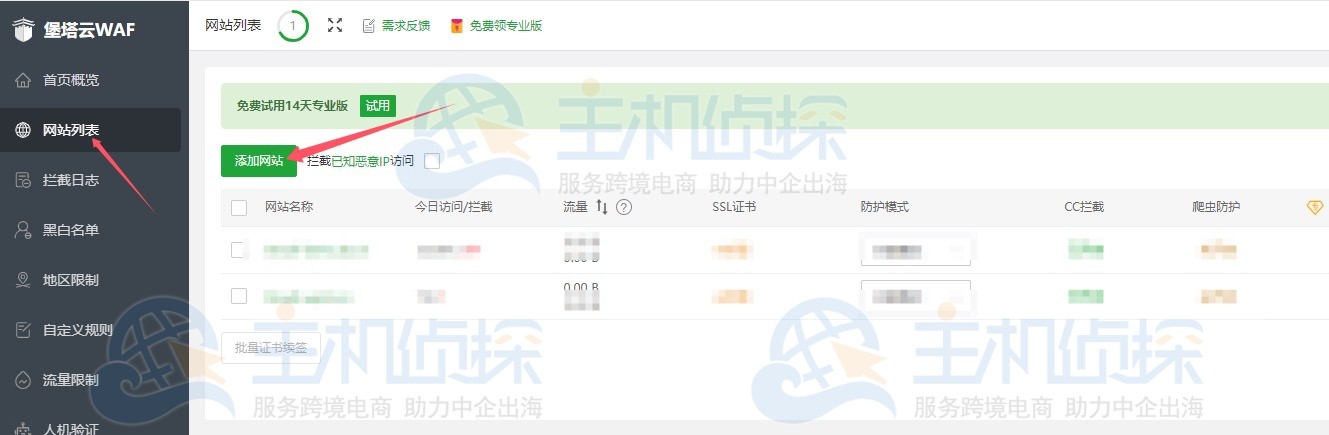Click the CC拦截 column header
The width and height of the screenshot is (1329, 435).
click(1084, 207)
